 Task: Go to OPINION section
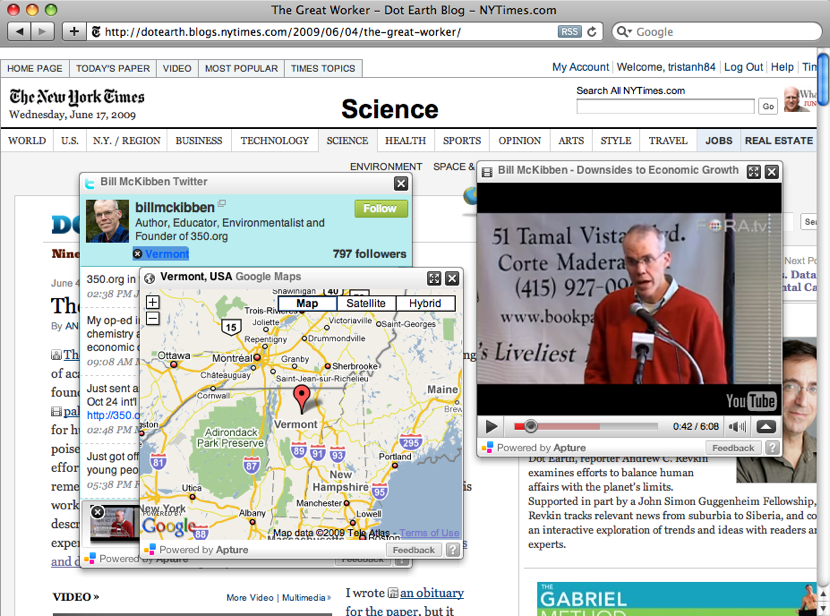520,141
